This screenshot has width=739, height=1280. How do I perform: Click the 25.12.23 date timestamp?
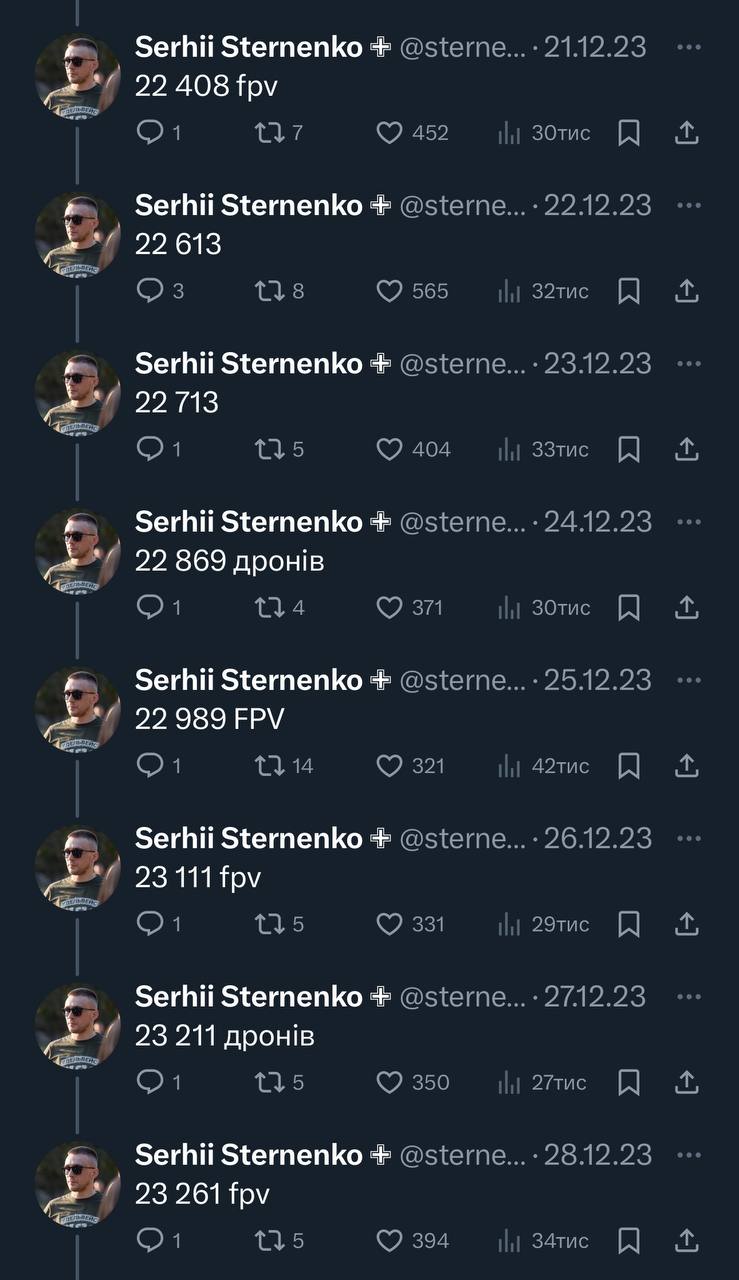pos(597,680)
